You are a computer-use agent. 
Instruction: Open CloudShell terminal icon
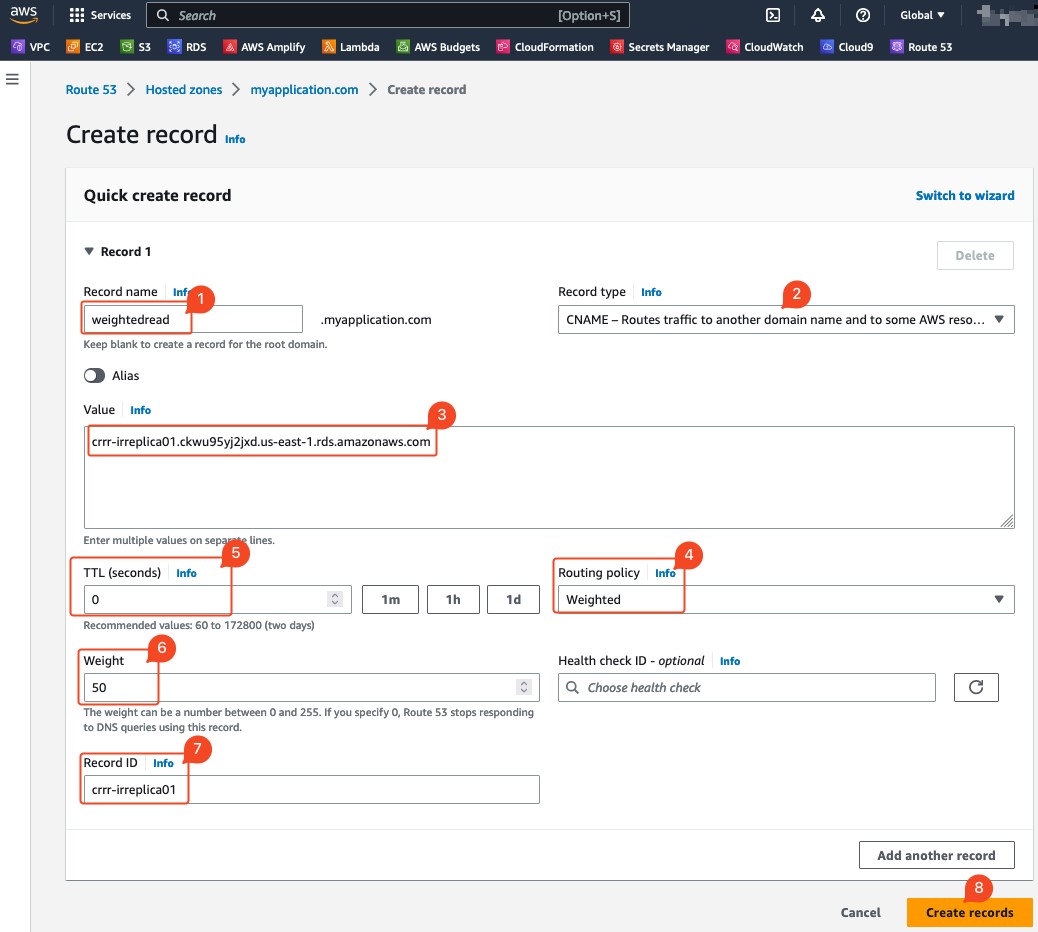tap(773, 15)
